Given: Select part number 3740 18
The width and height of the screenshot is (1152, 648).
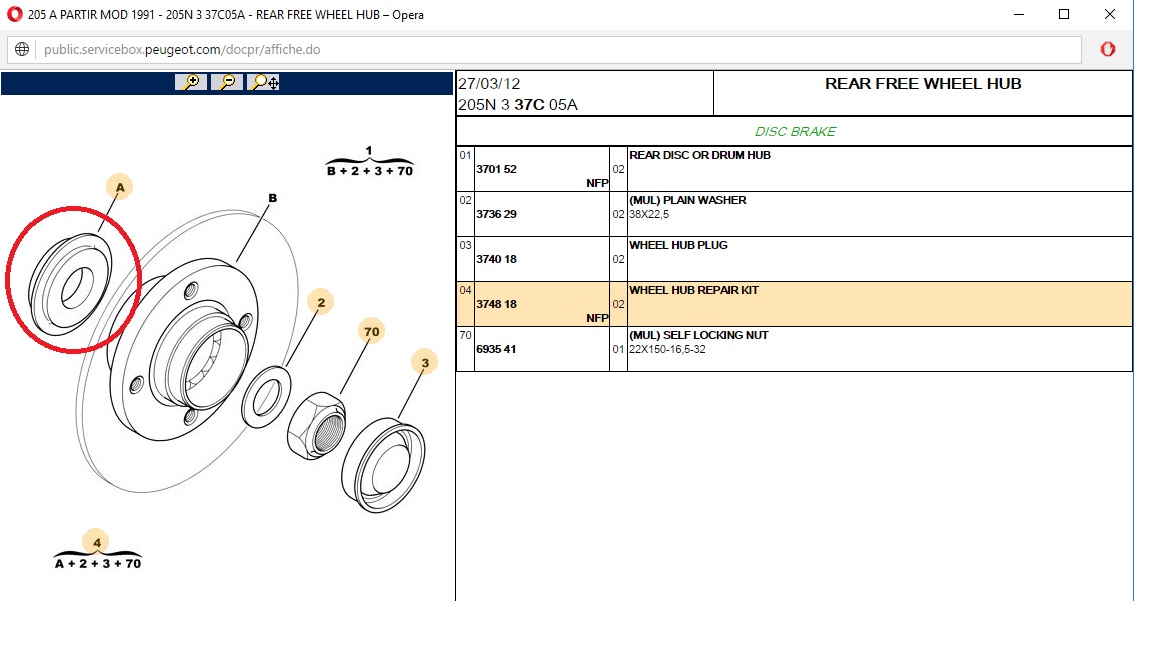Looking at the screenshot, I should click(496, 259).
